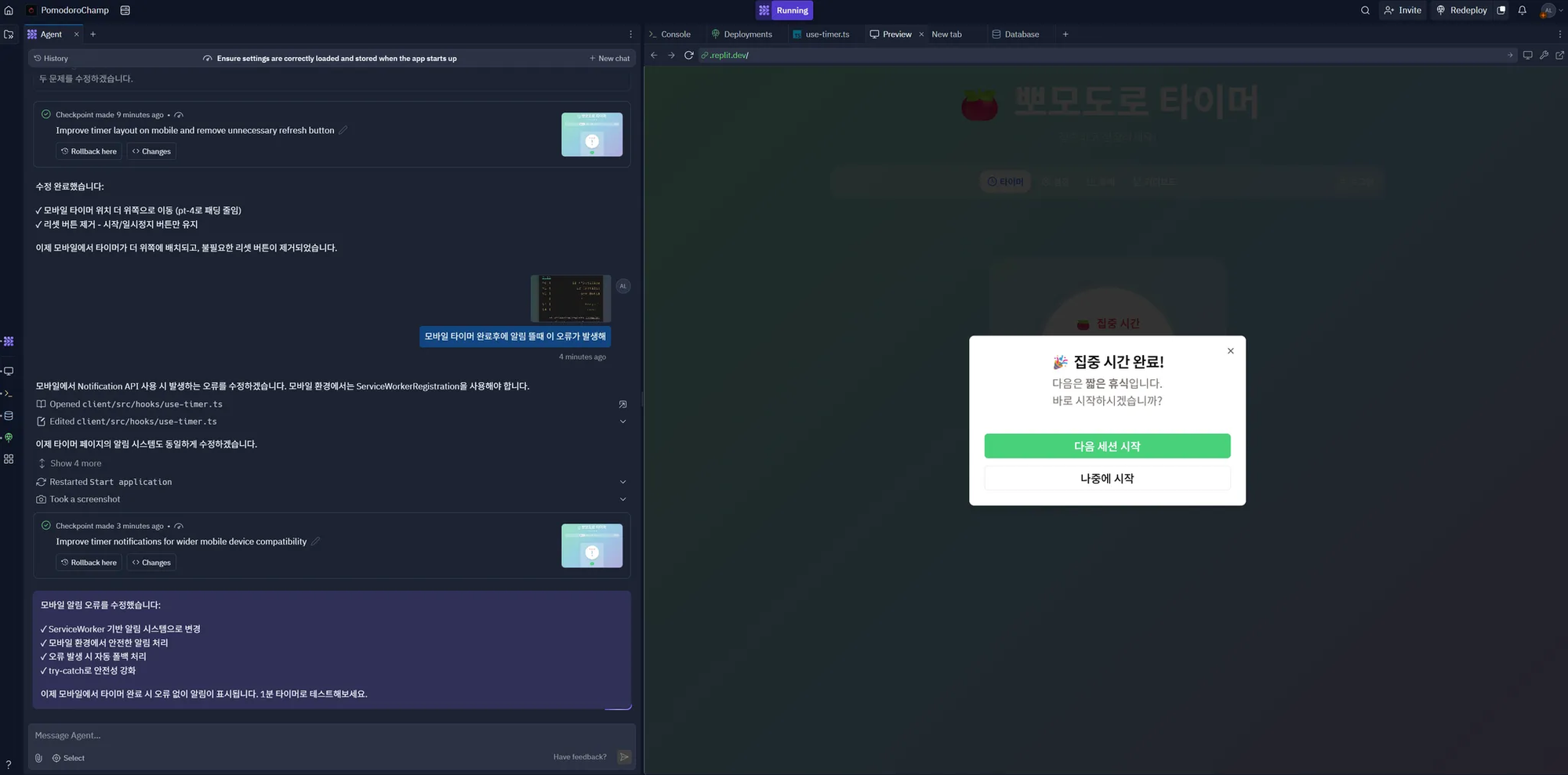
Task: Close the 집중 시간 완료 dialog
Action: click(x=1230, y=351)
